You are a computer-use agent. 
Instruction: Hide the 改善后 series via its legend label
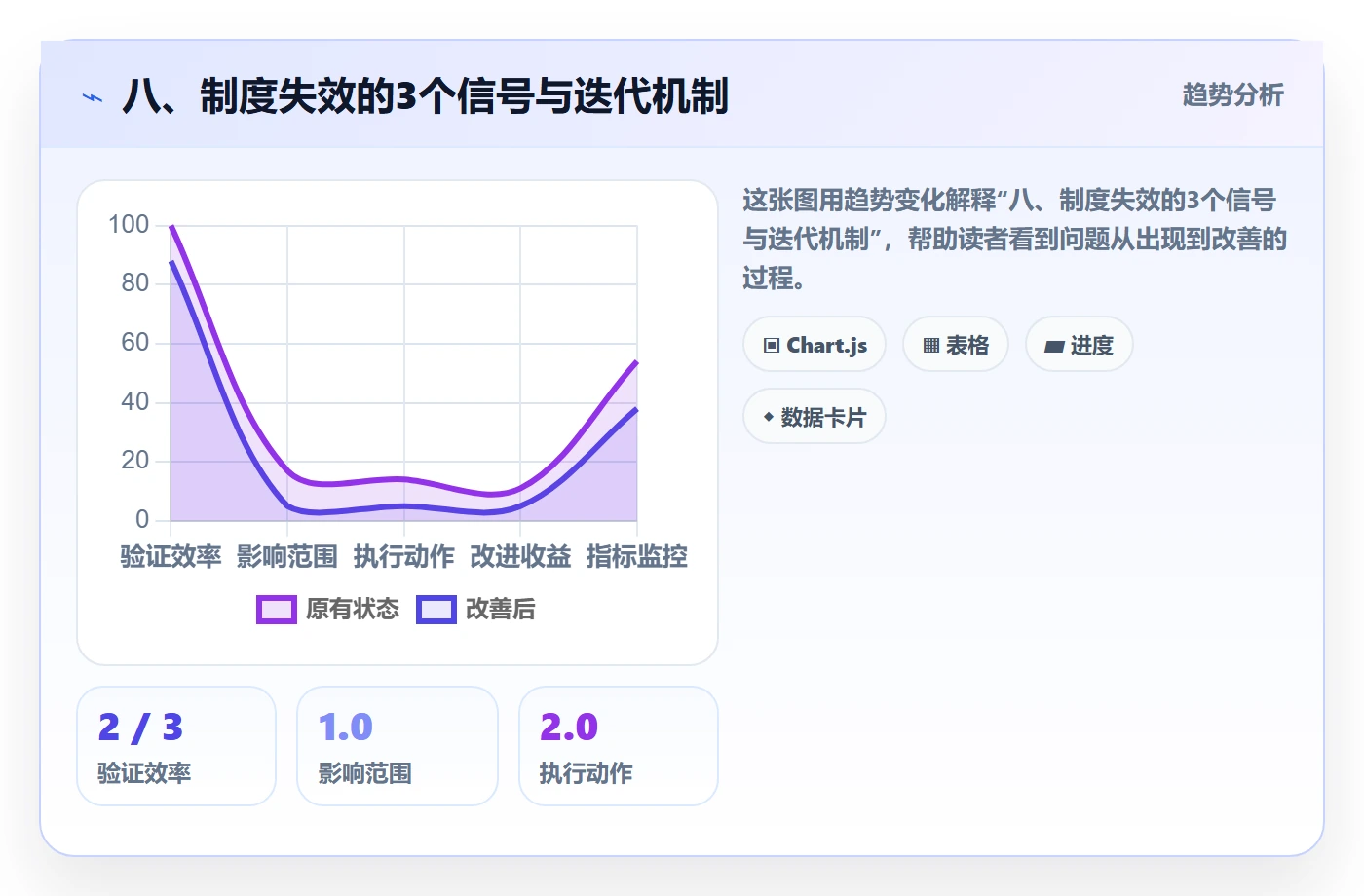[x=501, y=610]
